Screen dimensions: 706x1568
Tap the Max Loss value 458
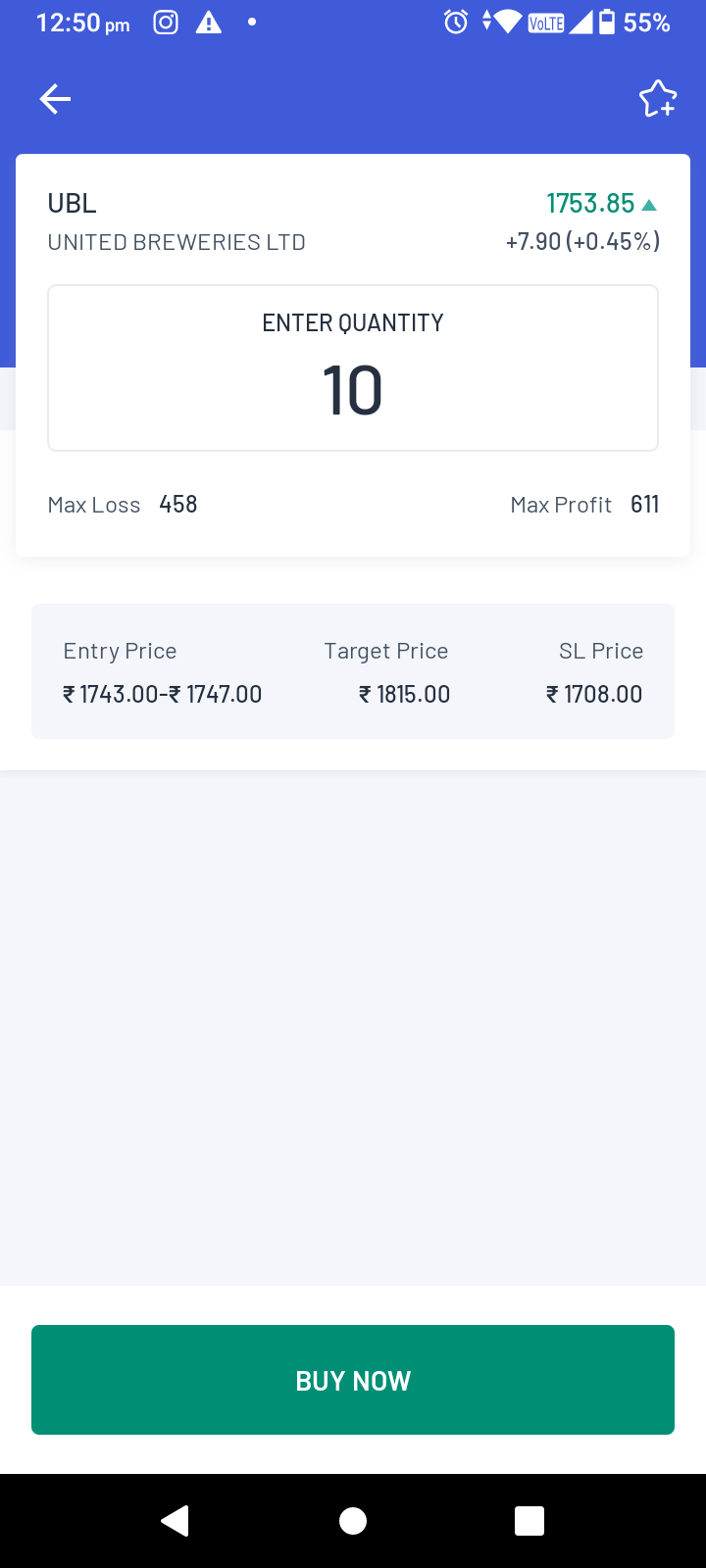[x=178, y=505]
